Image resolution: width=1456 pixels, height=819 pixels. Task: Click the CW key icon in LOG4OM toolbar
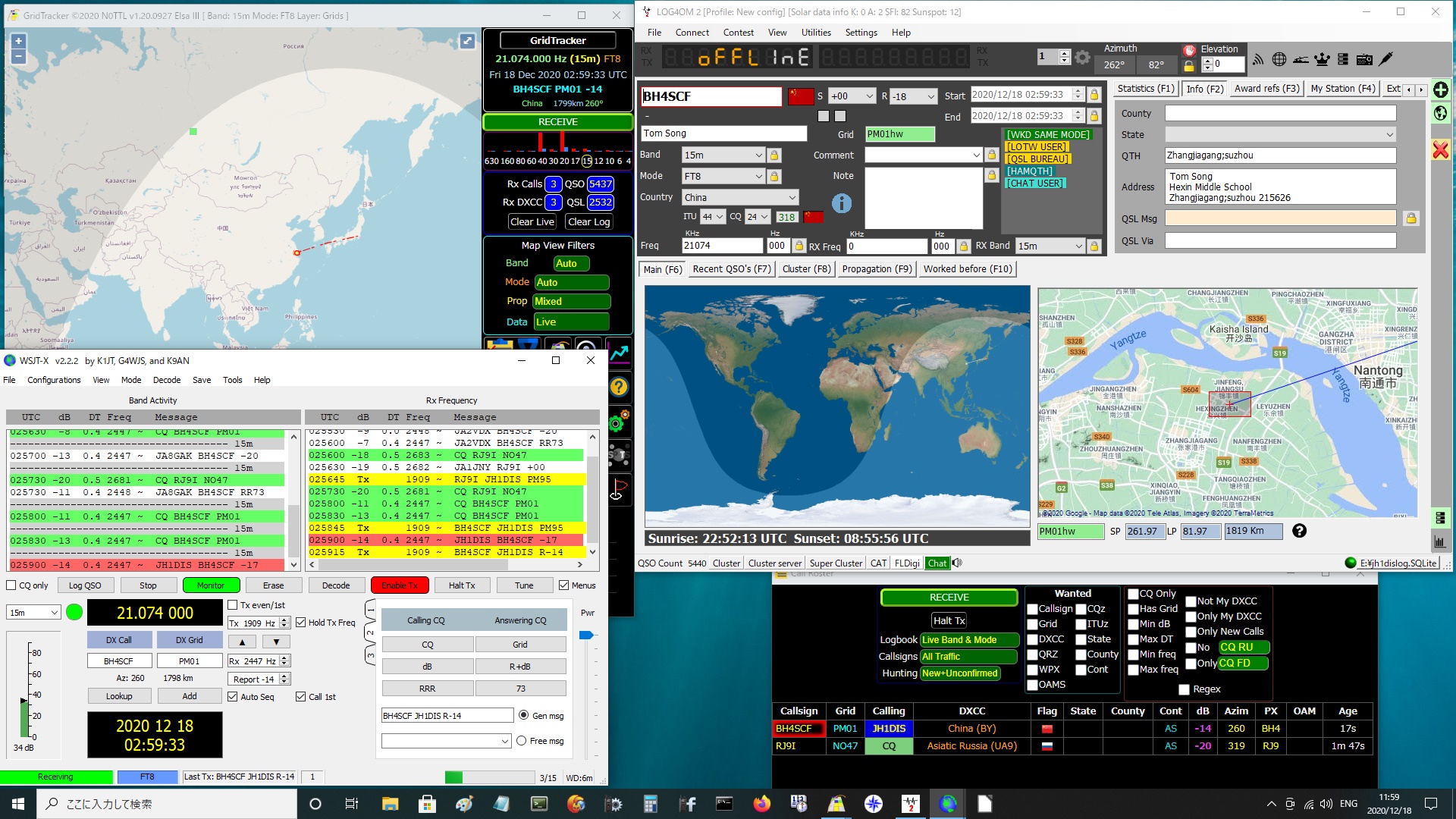(1387, 59)
